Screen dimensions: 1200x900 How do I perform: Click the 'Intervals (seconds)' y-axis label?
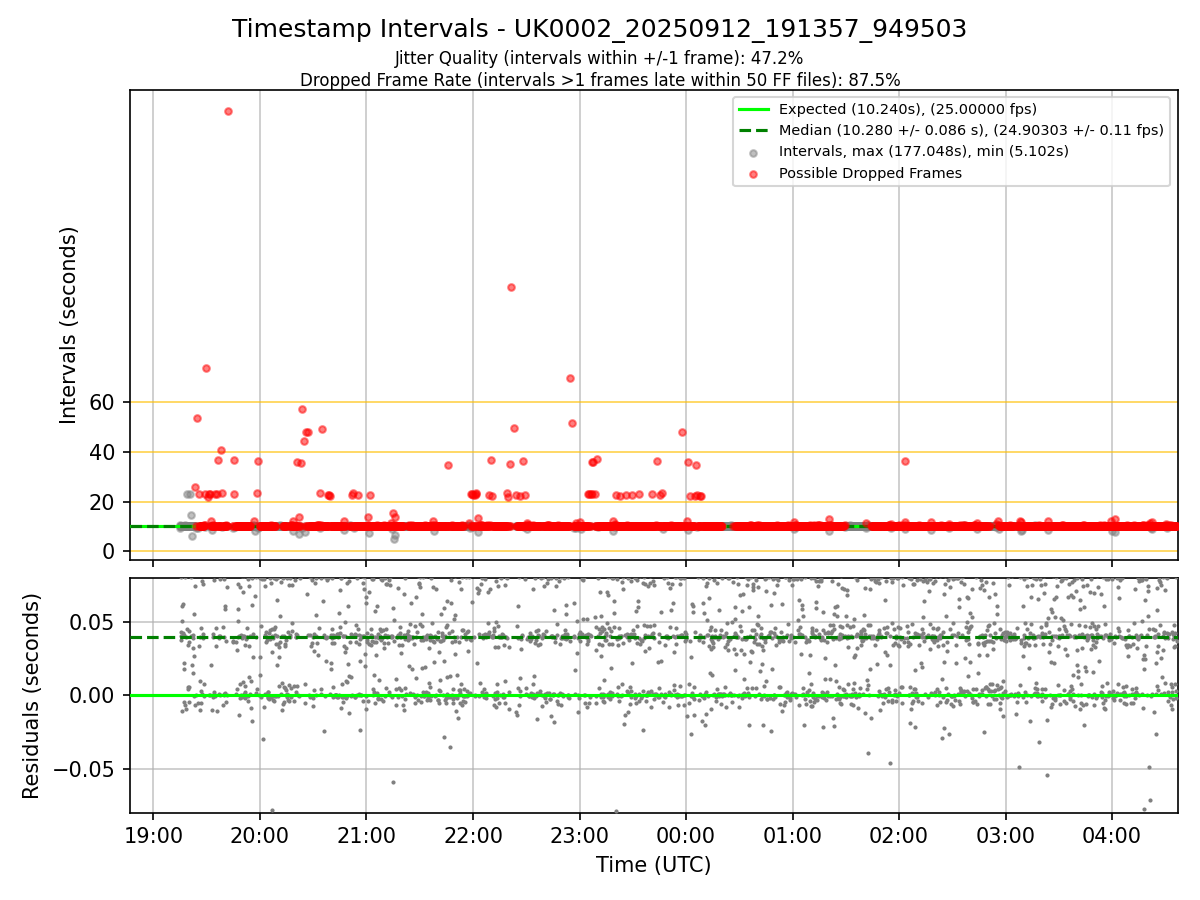coord(68,325)
